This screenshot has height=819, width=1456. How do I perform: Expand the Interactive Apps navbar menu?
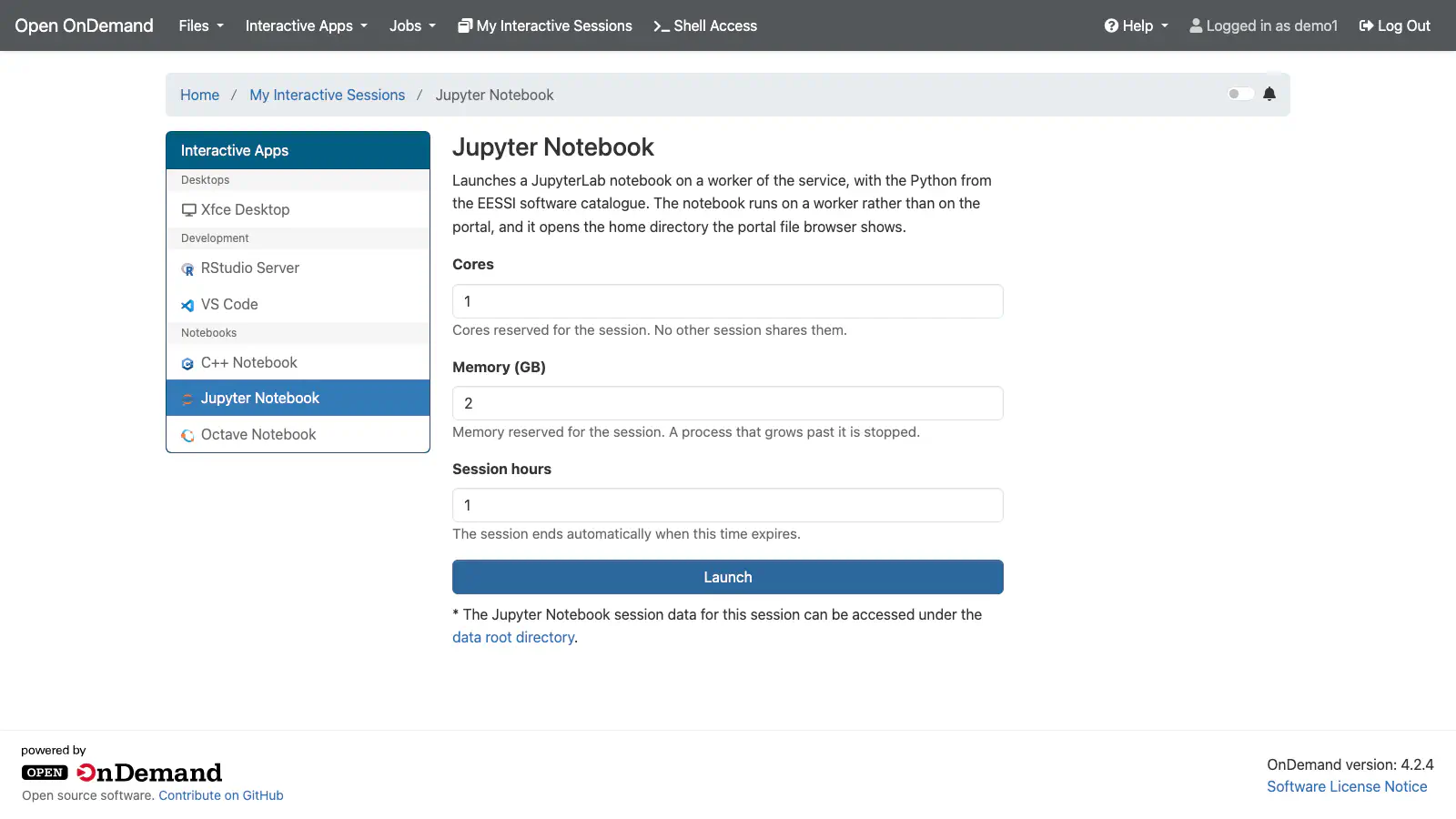307,25
